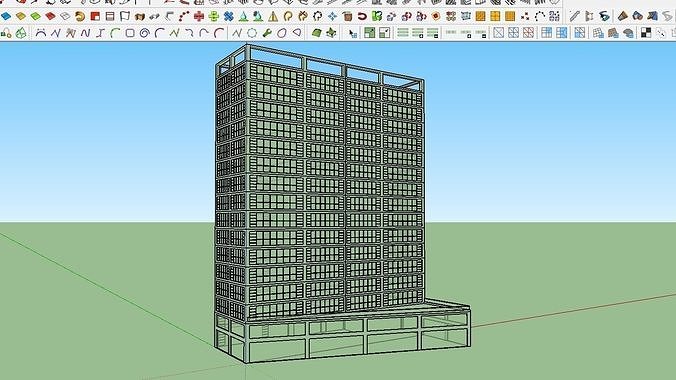The image size is (676, 380).
Task: Click the orange spiral shell icon
Action: 80,16
